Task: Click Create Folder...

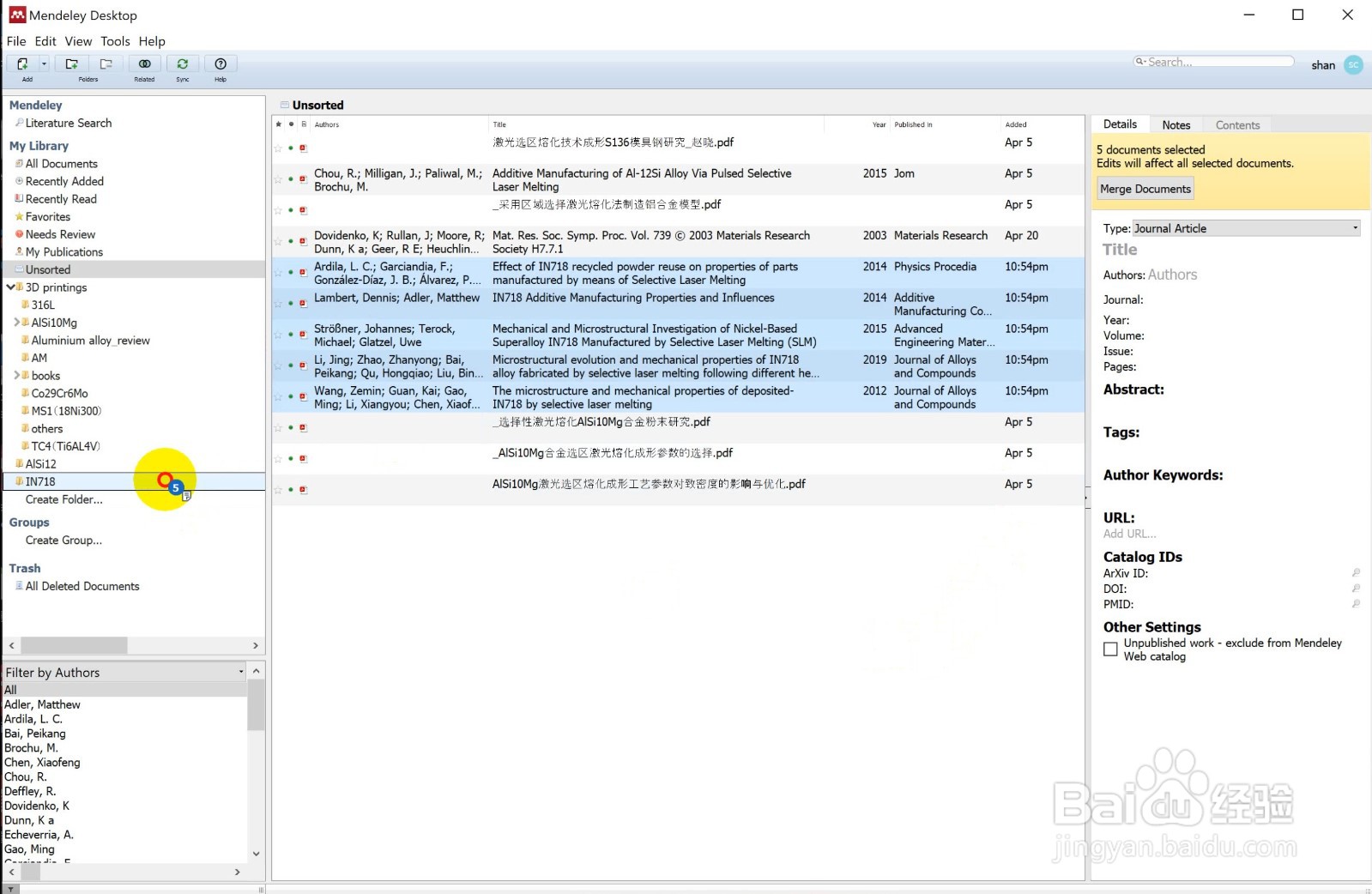Action: [x=63, y=499]
